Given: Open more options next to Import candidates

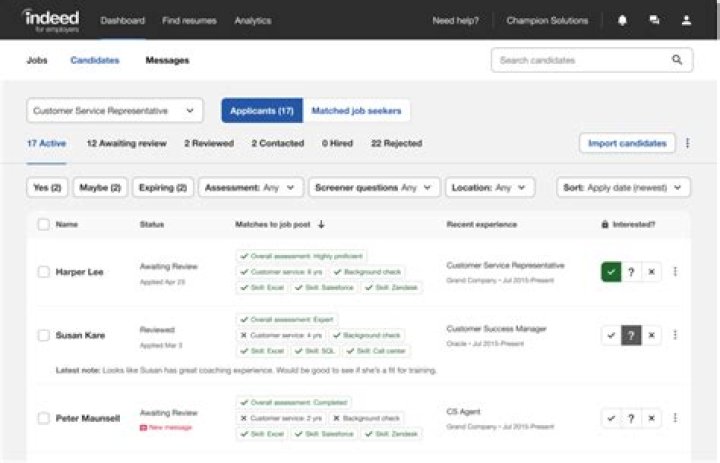Looking at the screenshot, I should pyautogui.click(x=687, y=143).
